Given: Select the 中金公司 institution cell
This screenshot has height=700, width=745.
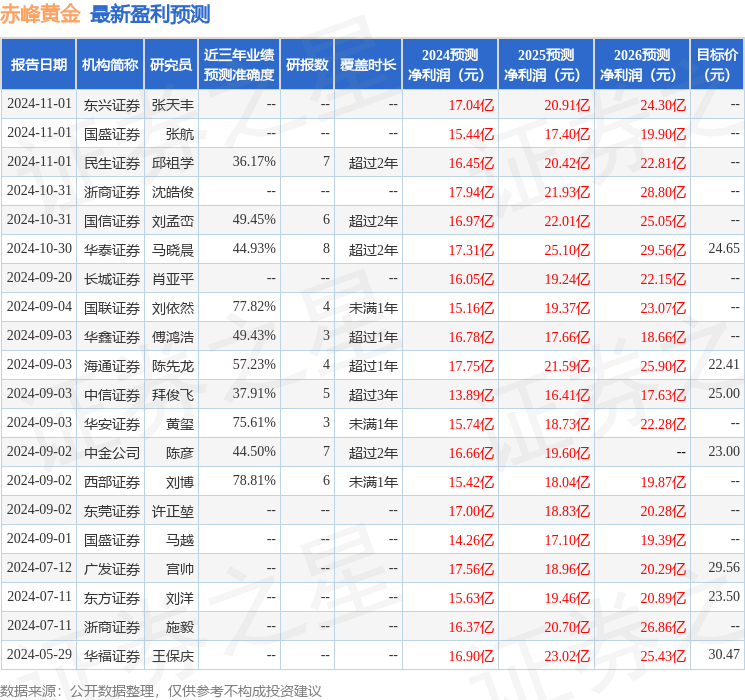Looking at the screenshot, I should 112,453.
